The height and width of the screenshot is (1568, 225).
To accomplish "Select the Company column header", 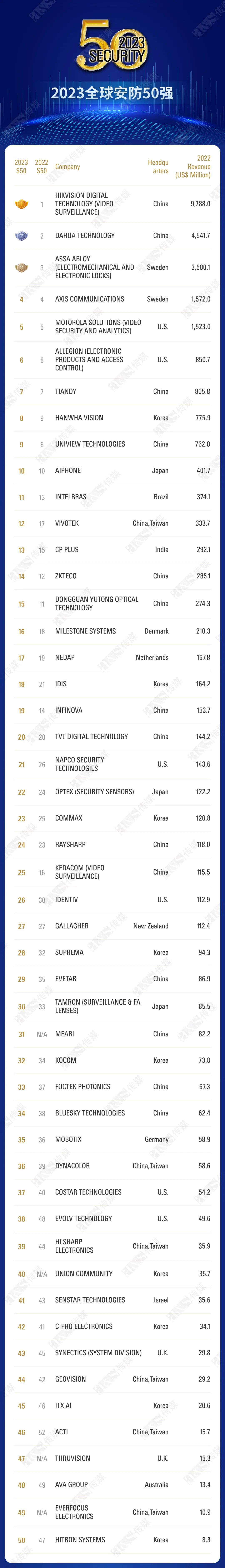I will 68,167.
